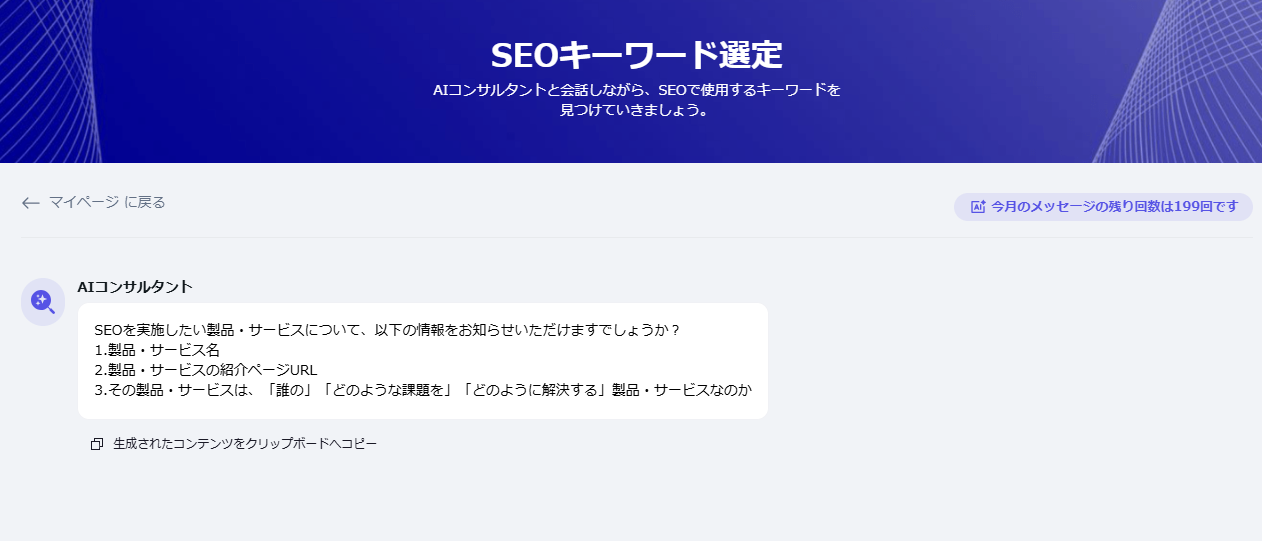Click the 見つけていきましょう subtitle line

636,111
